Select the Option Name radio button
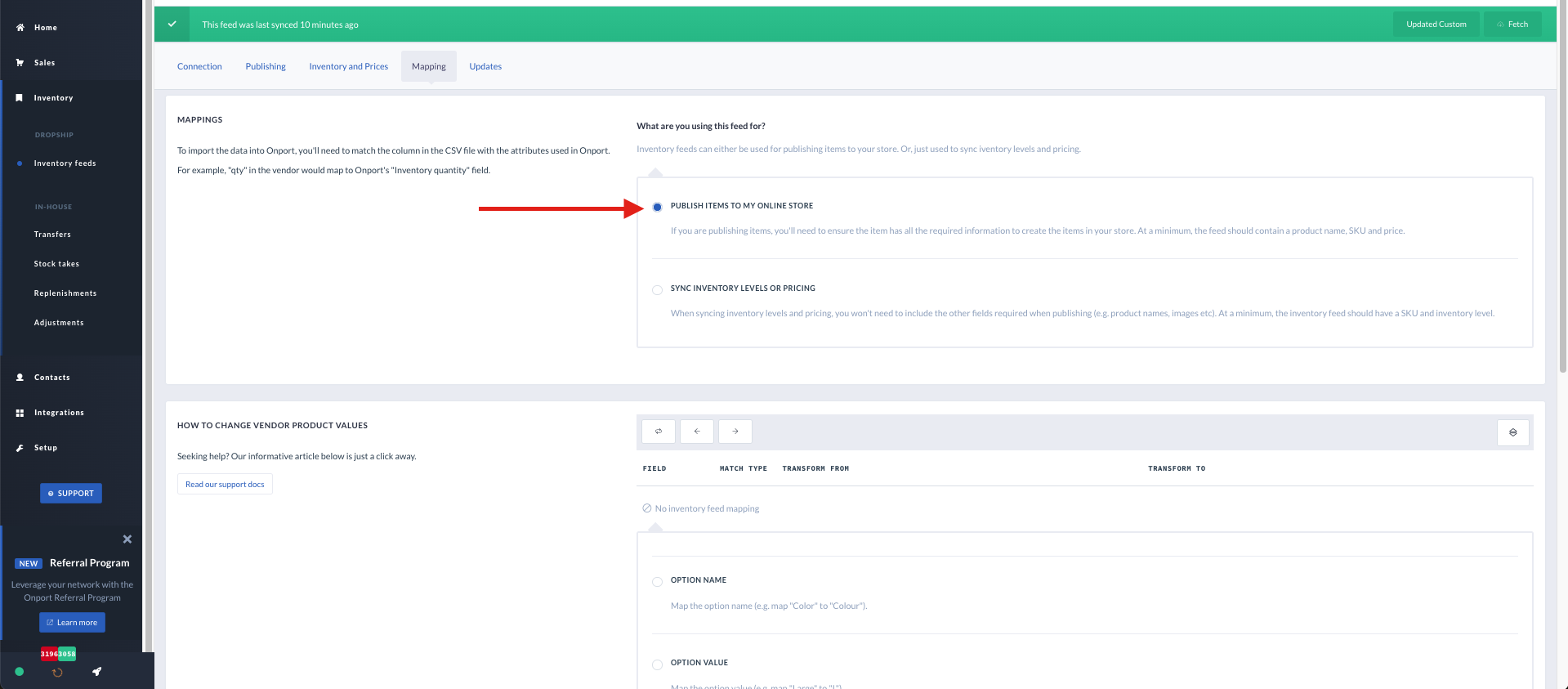 click(657, 582)
